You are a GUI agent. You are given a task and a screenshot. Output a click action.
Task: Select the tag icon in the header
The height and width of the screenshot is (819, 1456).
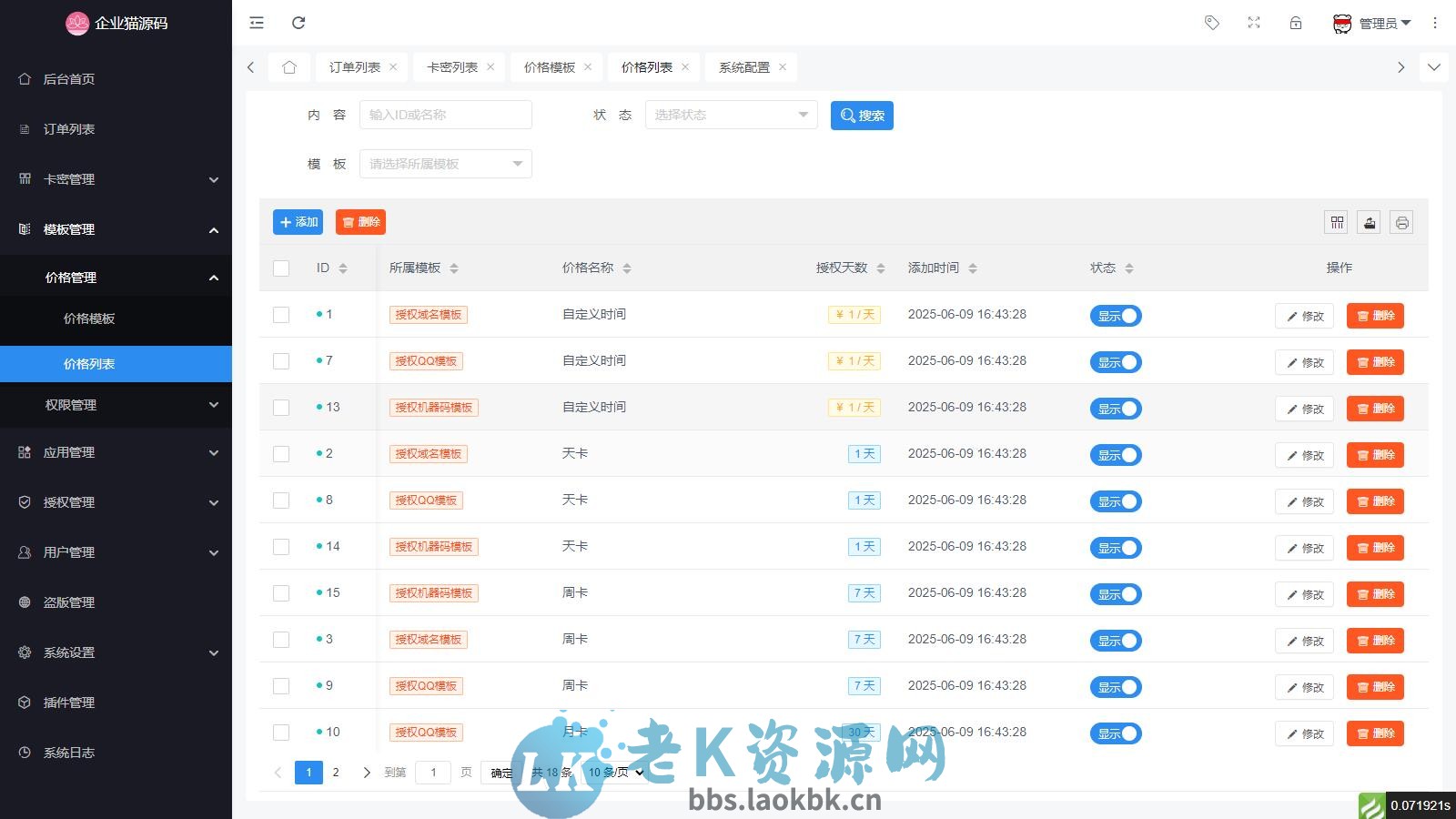1211,23
